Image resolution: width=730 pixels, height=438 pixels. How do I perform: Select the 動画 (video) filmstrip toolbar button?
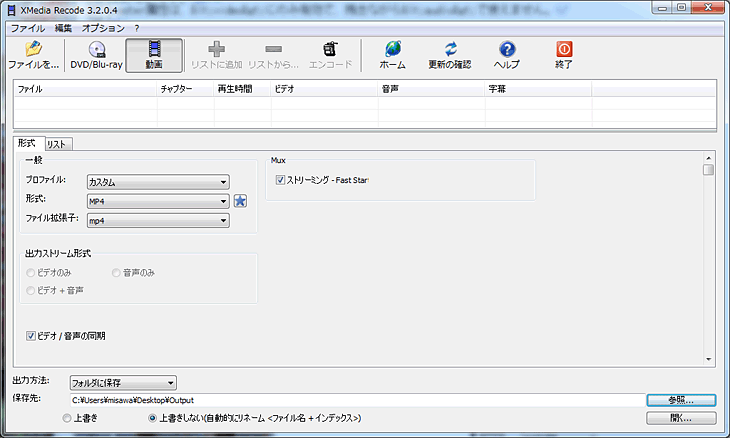coord(154,55)
